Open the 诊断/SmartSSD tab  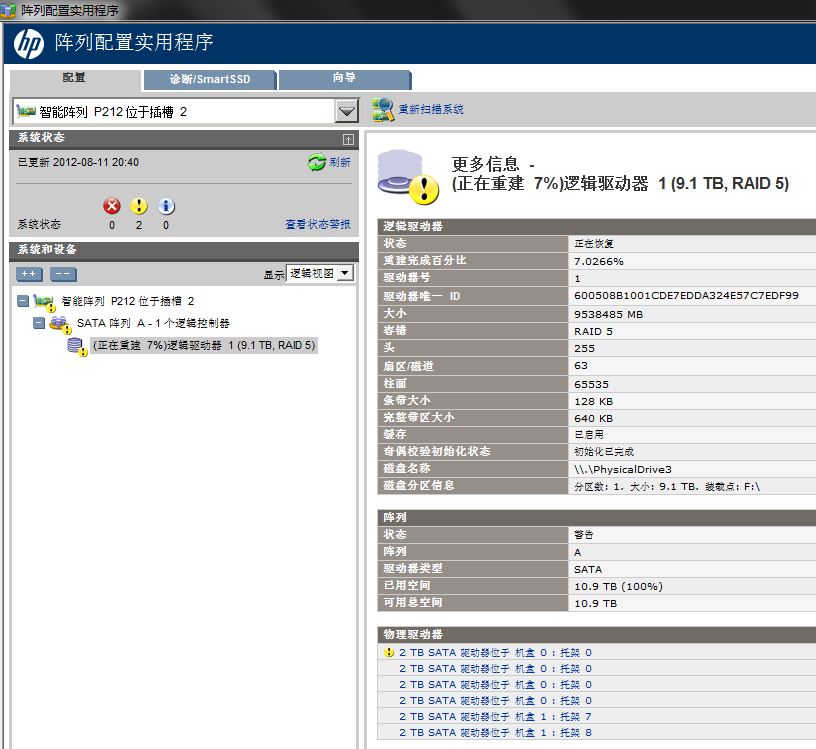(x=210, y=80)
